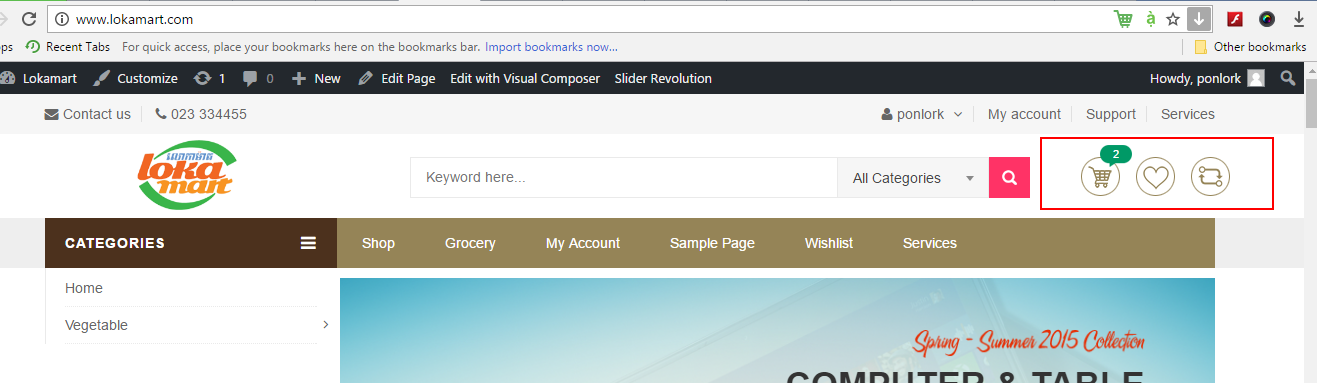Click the Edit Page admin link
The image size is (1317, 383).
click(397, 78)
